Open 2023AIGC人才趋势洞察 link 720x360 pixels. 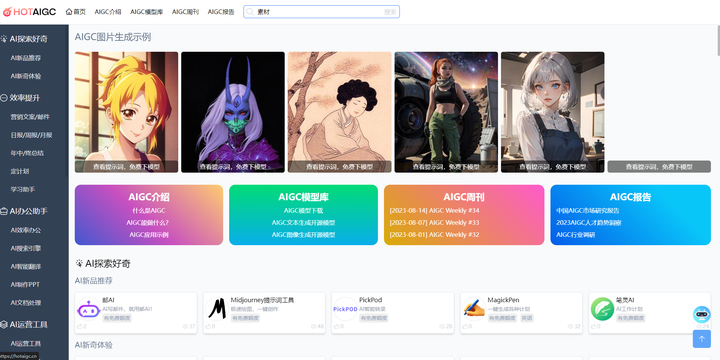click(589, 223)
